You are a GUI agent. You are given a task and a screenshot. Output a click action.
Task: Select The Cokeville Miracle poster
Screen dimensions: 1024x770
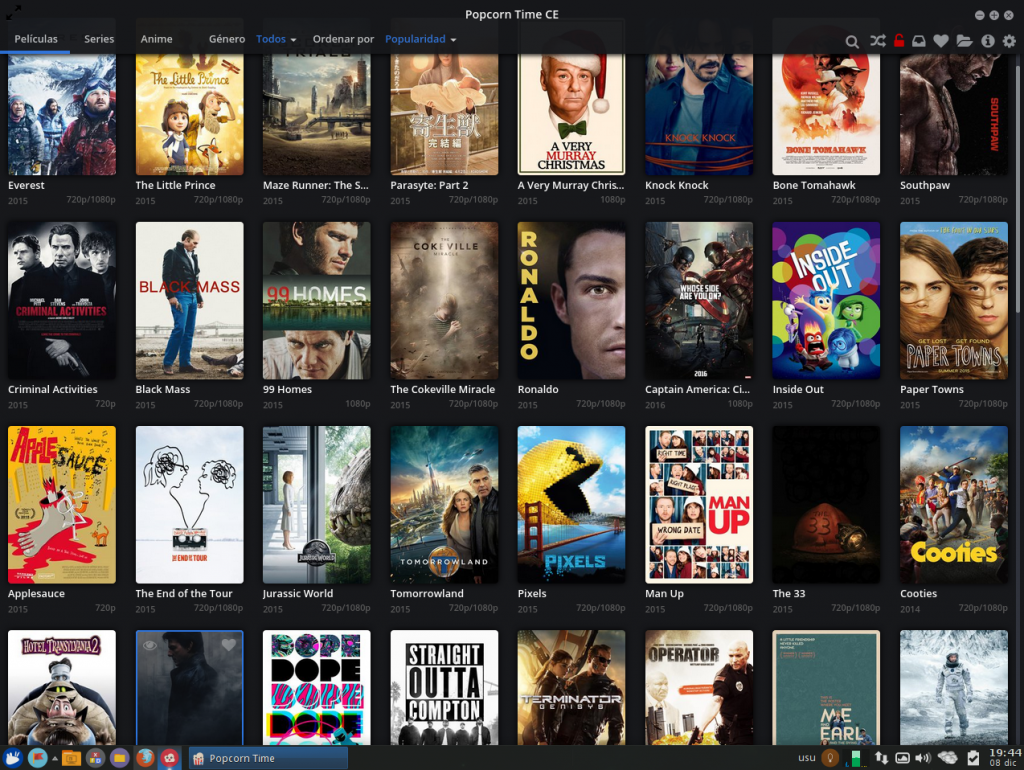(x=444, y=300)
